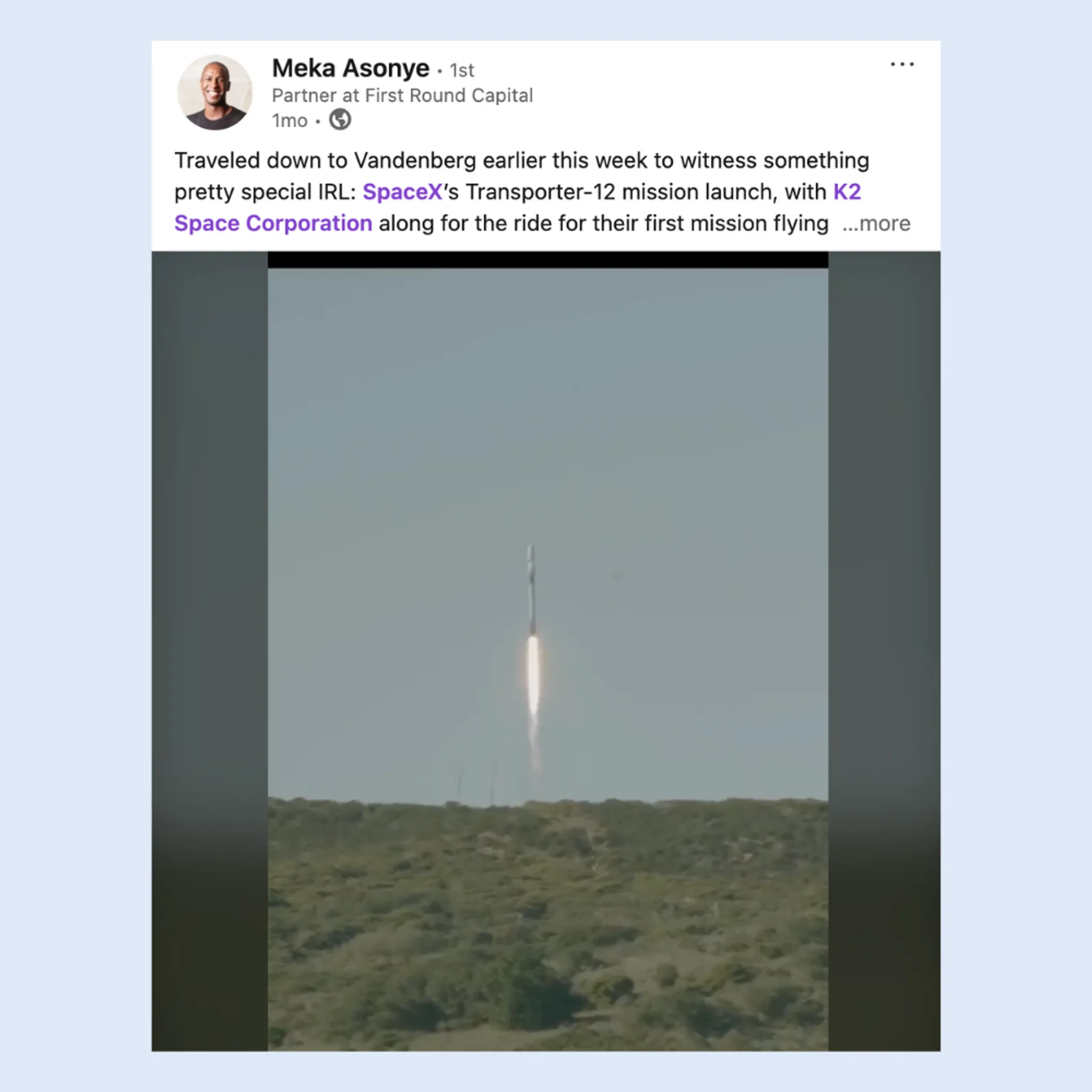Click the Partner at First Round Capital headline
Image resolution: width=1092 pixels, height=1092 pixels.
coord(403,95)
